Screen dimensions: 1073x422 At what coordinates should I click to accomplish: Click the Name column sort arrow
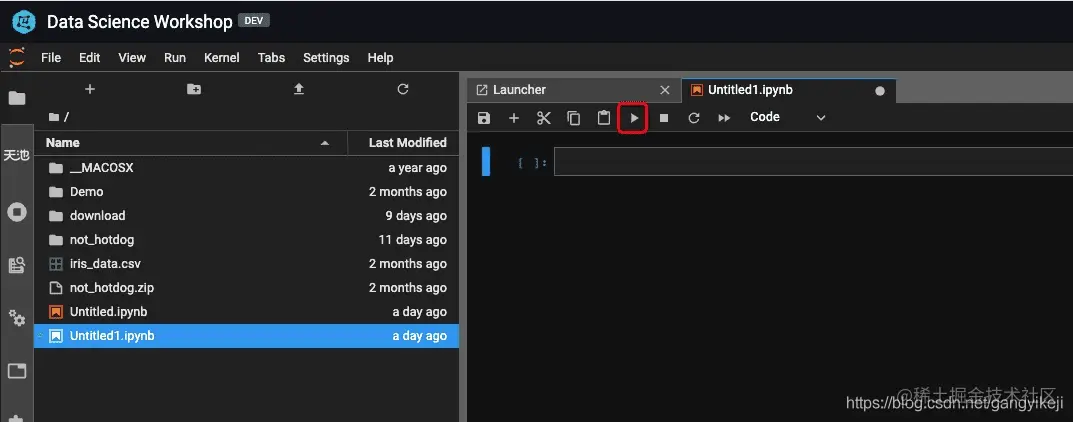[325, 143]
